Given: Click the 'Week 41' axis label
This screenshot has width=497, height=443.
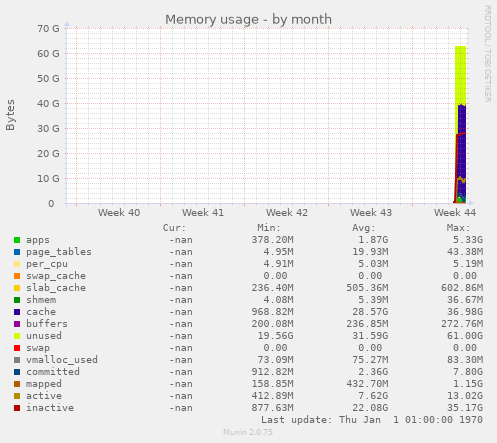Looking at the screenshot, I should 203,213.
